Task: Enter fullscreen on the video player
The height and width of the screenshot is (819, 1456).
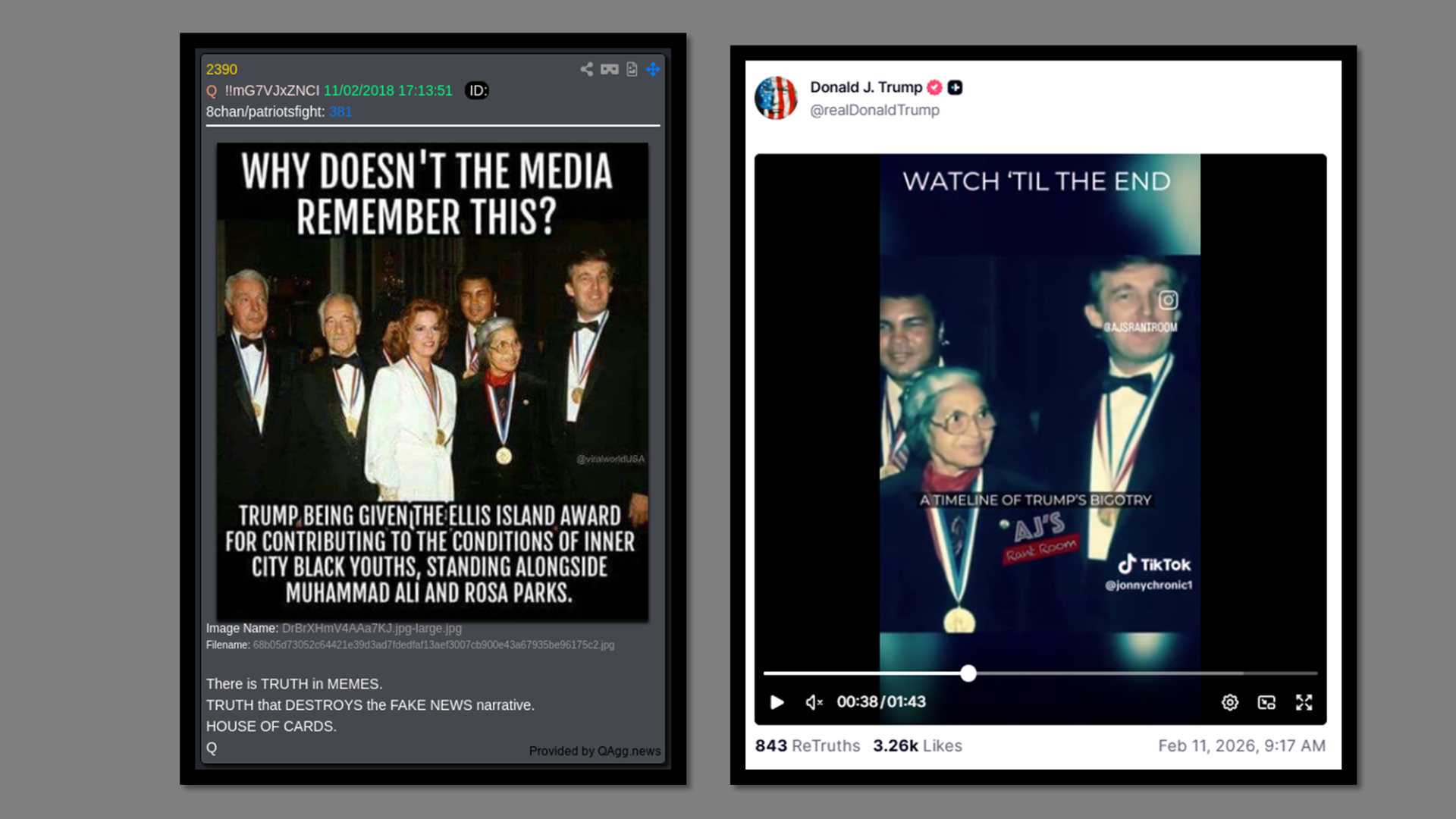Action: (1304, 702)
